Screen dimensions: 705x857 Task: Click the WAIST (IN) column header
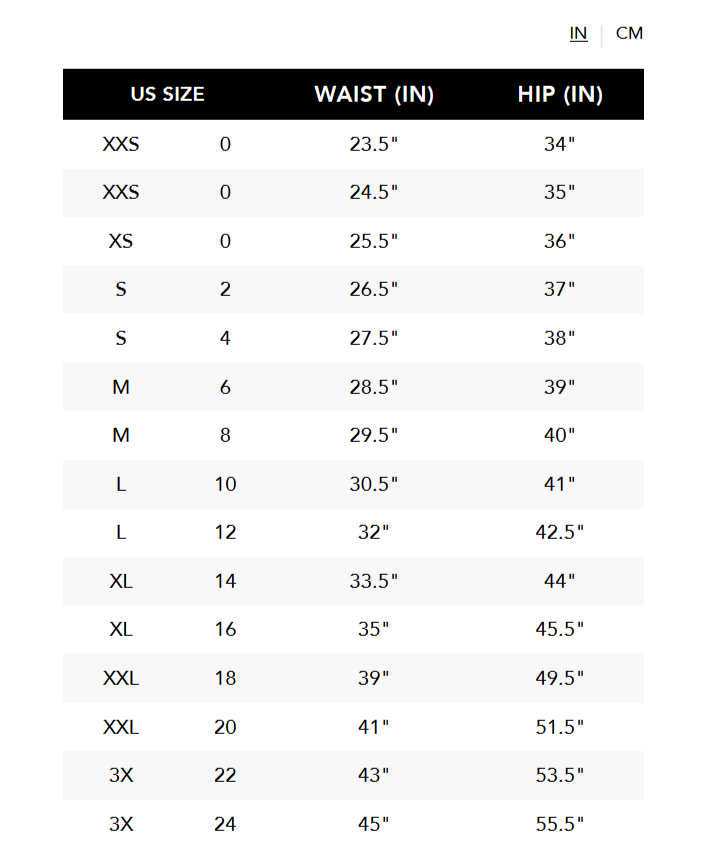click(x=374, y=95)
